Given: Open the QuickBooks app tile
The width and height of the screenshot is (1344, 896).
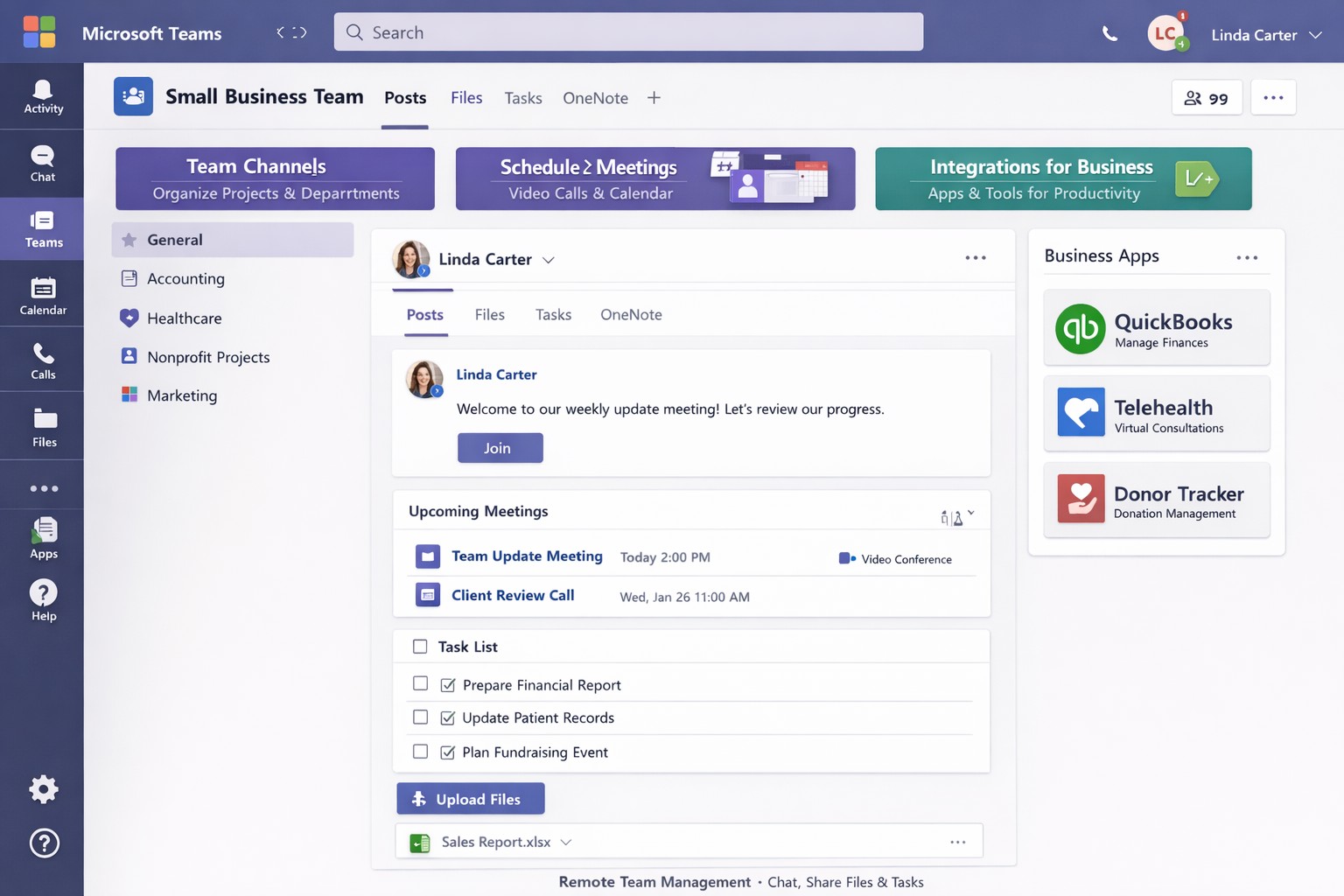Looking at the screenshot, I should 1156,329.
